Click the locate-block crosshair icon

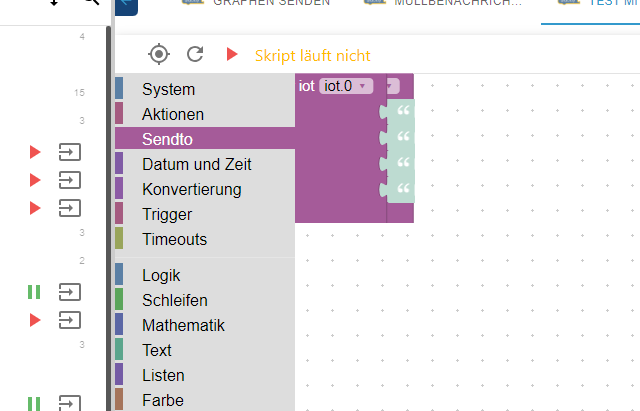159,54
